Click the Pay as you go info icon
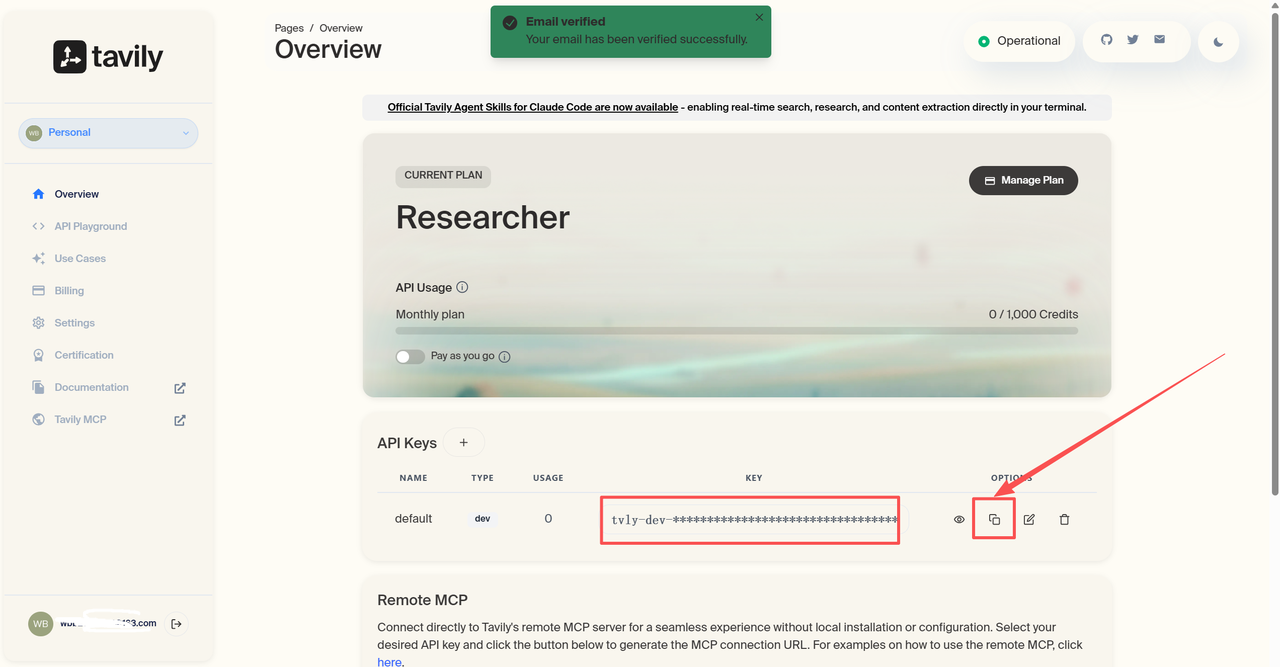The height and width of the screenshot is (667, 1280). (504, 357)
